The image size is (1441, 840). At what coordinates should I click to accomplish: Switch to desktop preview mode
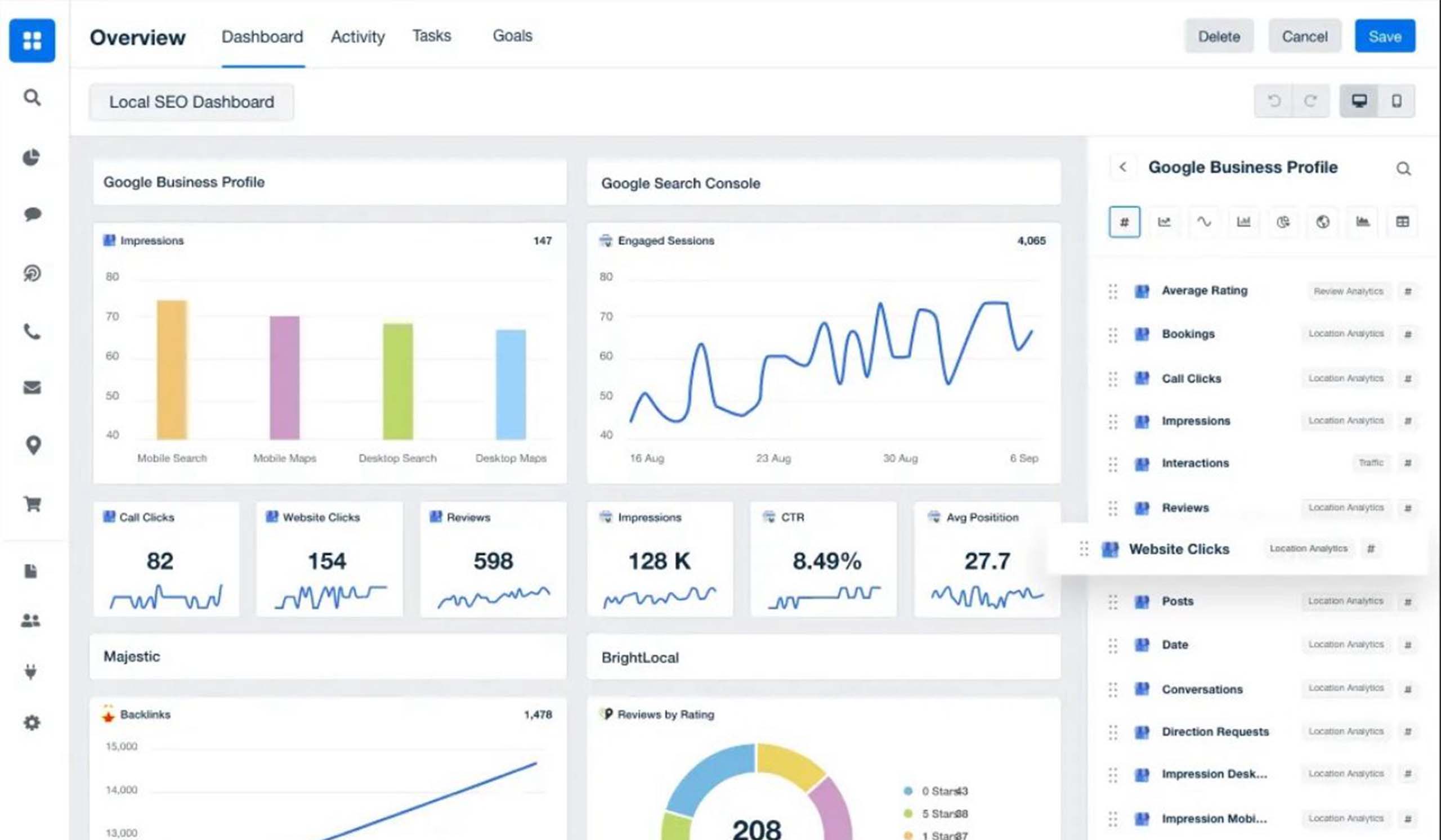tap(1359, 101)
